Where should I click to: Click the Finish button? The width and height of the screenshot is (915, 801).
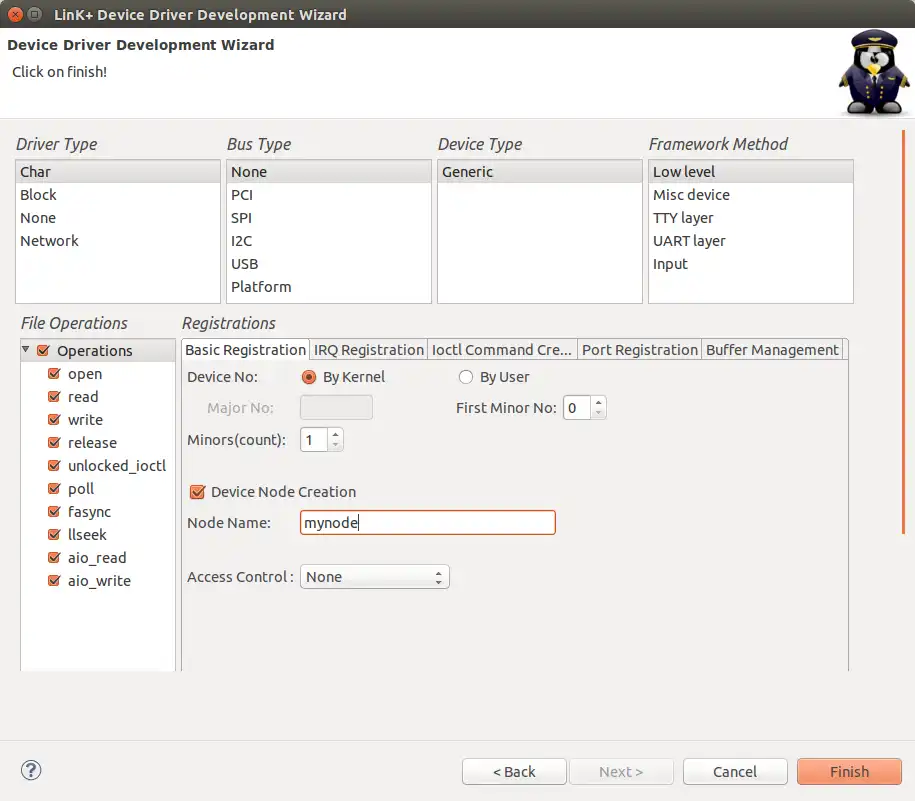pyautogui.click(x=849, y=771)
